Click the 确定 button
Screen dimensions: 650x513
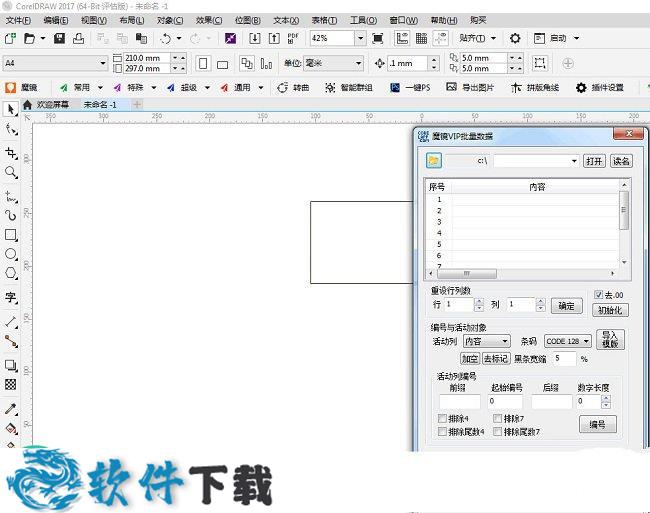[567, 306]
